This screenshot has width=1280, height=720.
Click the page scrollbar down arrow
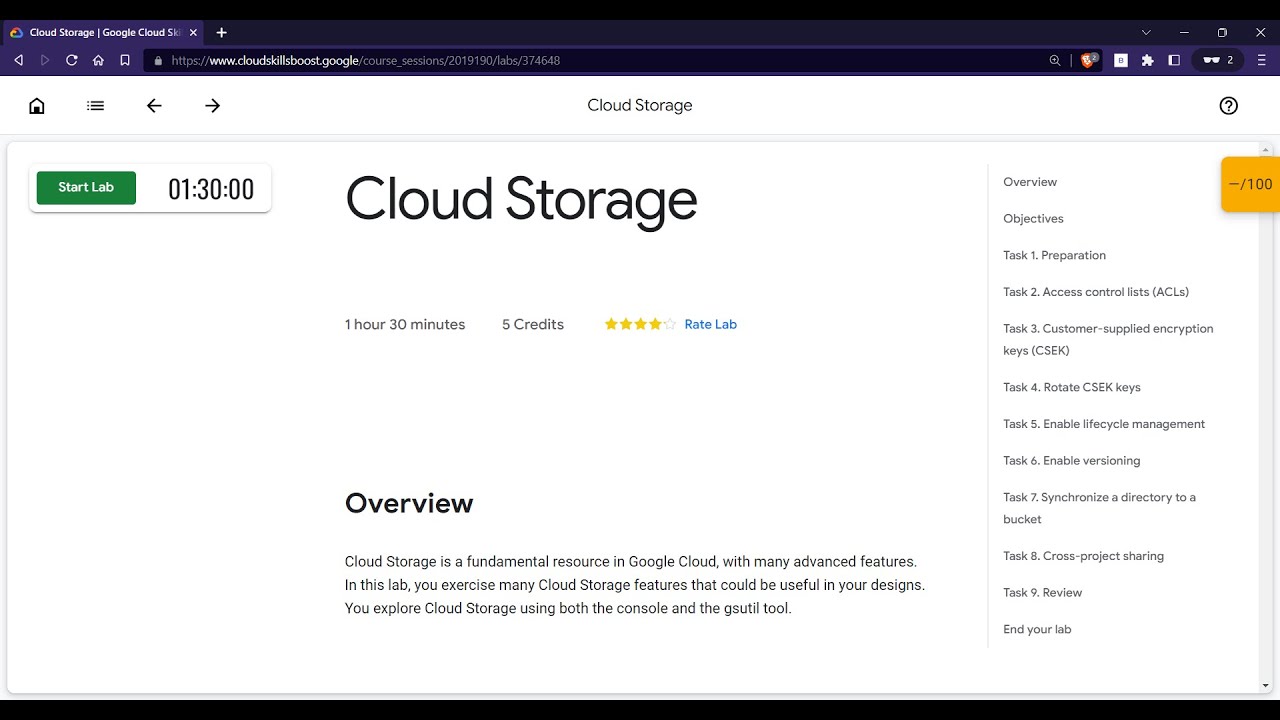[x=1267, y=686]
